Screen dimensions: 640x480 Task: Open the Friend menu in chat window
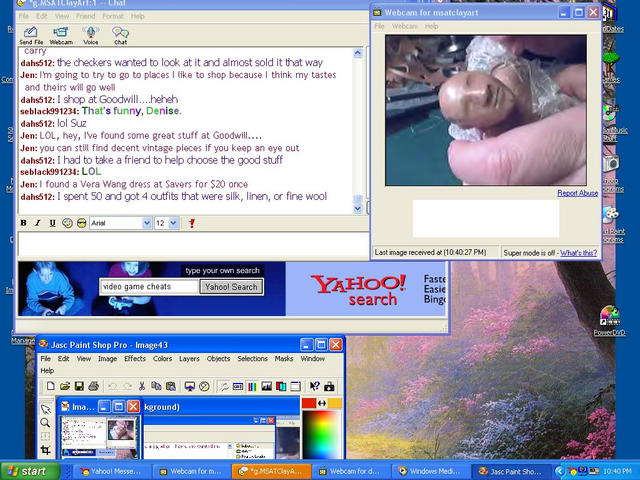coord(85,16)
